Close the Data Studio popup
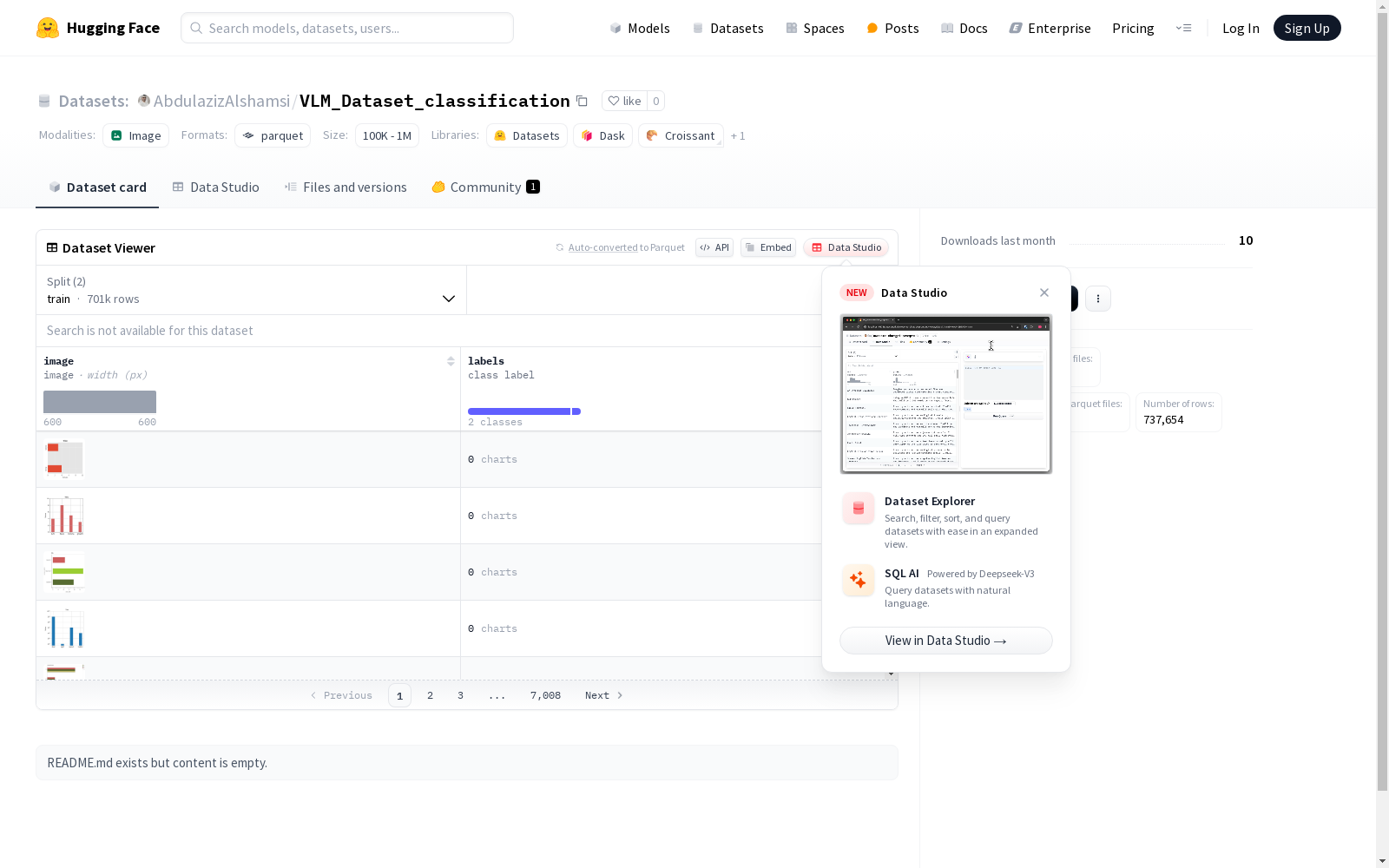The height and width of the screenshot is (868, 1389). pos(1044,293)
